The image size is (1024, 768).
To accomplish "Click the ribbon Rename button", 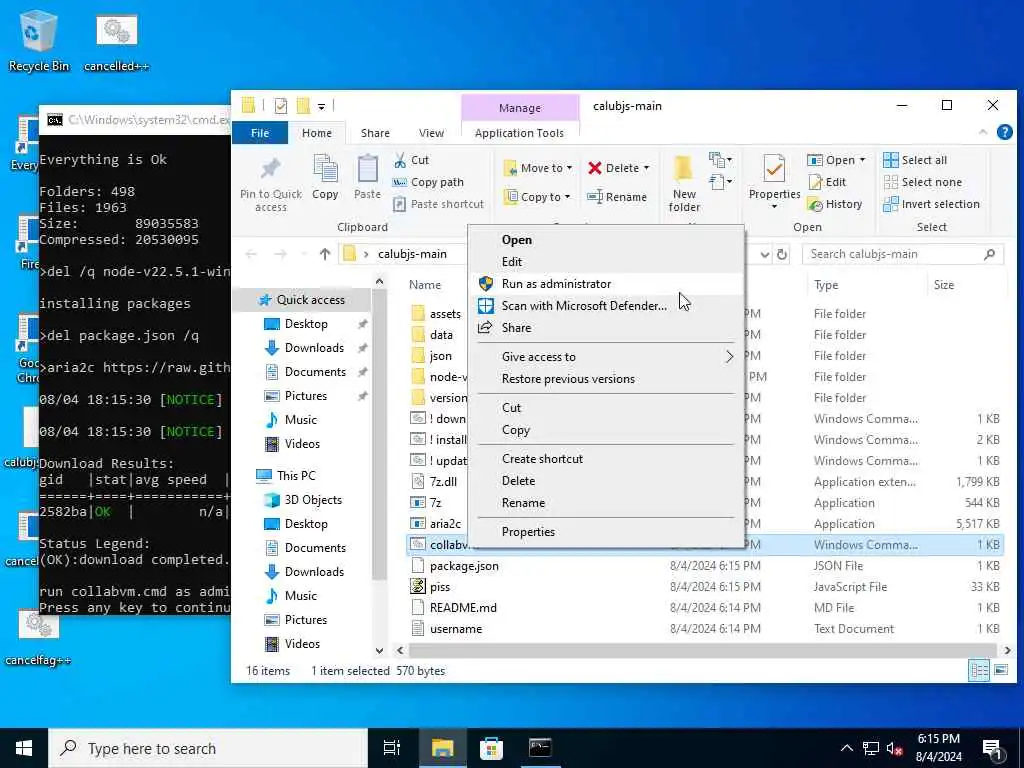I will click(x=616, y=197).
